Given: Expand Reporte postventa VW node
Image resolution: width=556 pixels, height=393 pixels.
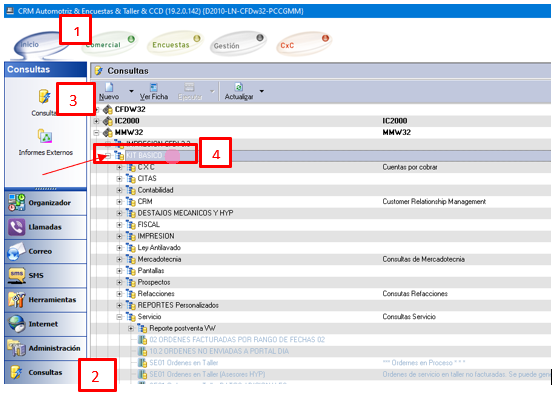Looking at the screenshot, I should (131, 328).
